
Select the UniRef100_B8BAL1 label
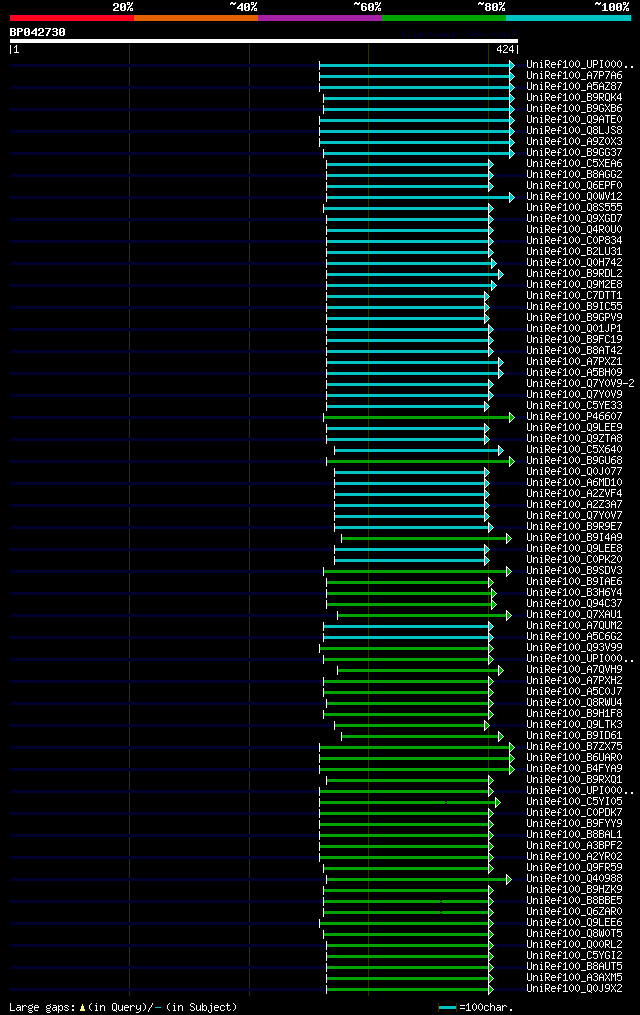coord(574,835)
